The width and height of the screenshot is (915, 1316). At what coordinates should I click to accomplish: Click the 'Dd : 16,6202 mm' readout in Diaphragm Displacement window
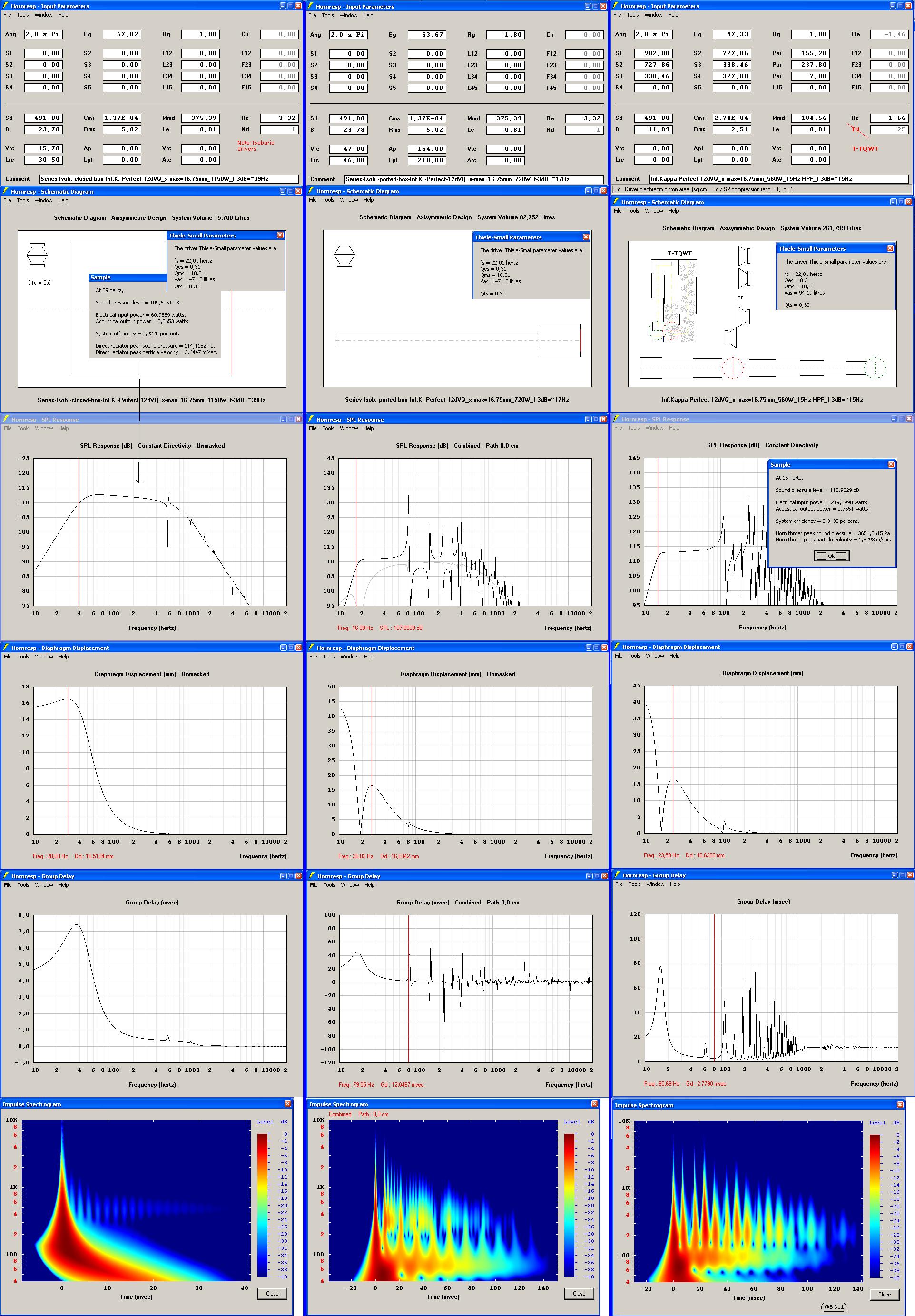pyautogui.click(x=705, y=855)
